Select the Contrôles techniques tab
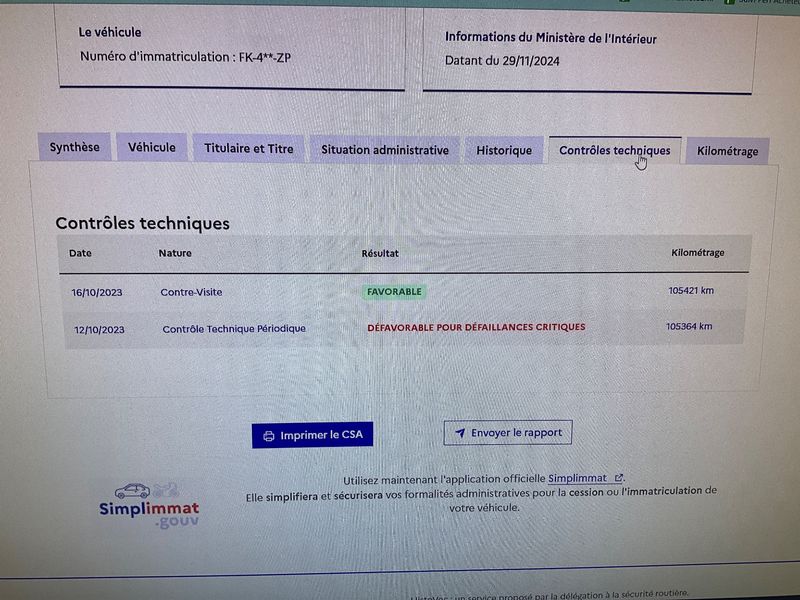 tap(615, 151)
